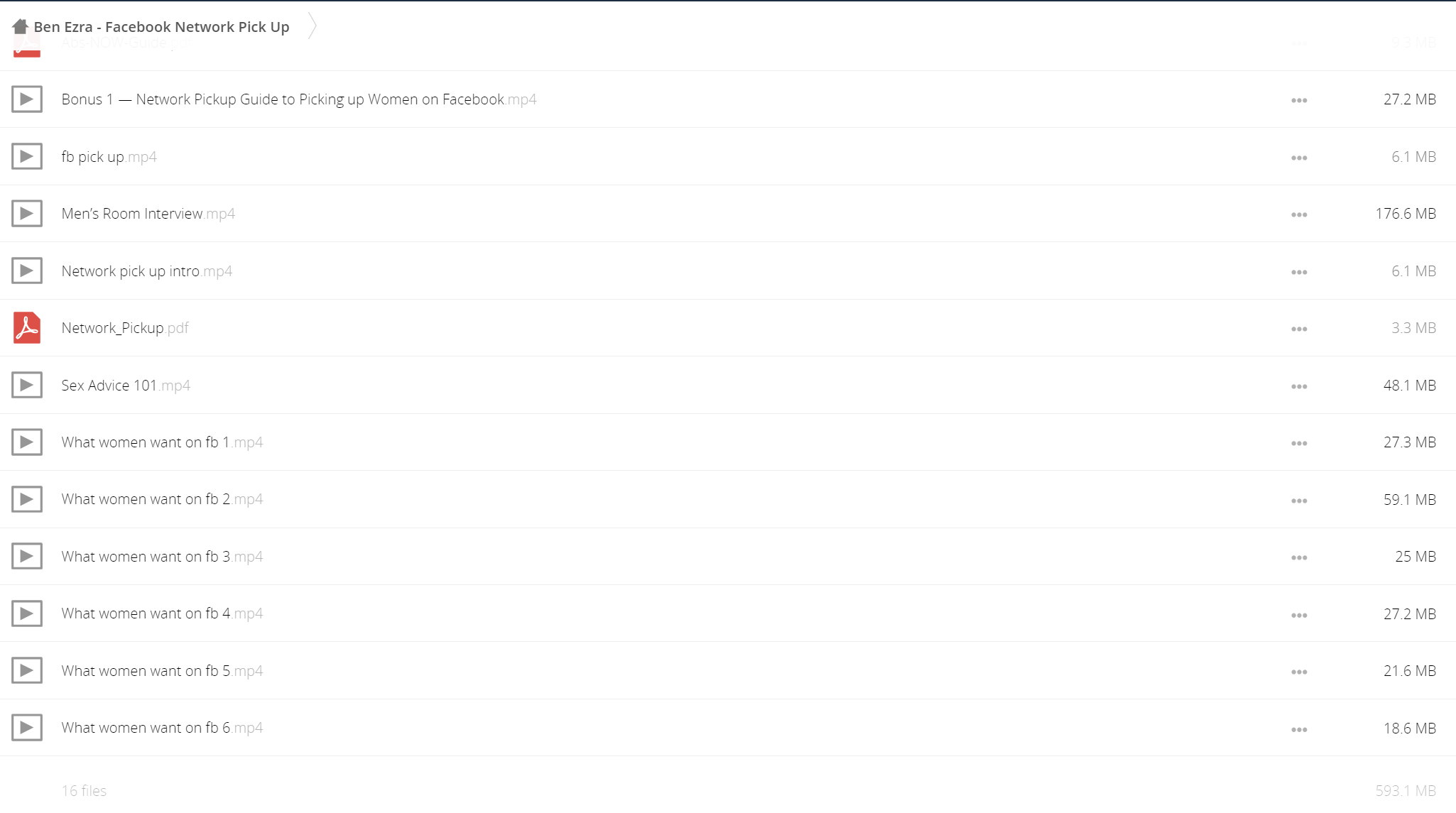Open more options for Sex Advice 101.mp4
Screen dimensions: 1456x813
click(x=1299, y=386)
